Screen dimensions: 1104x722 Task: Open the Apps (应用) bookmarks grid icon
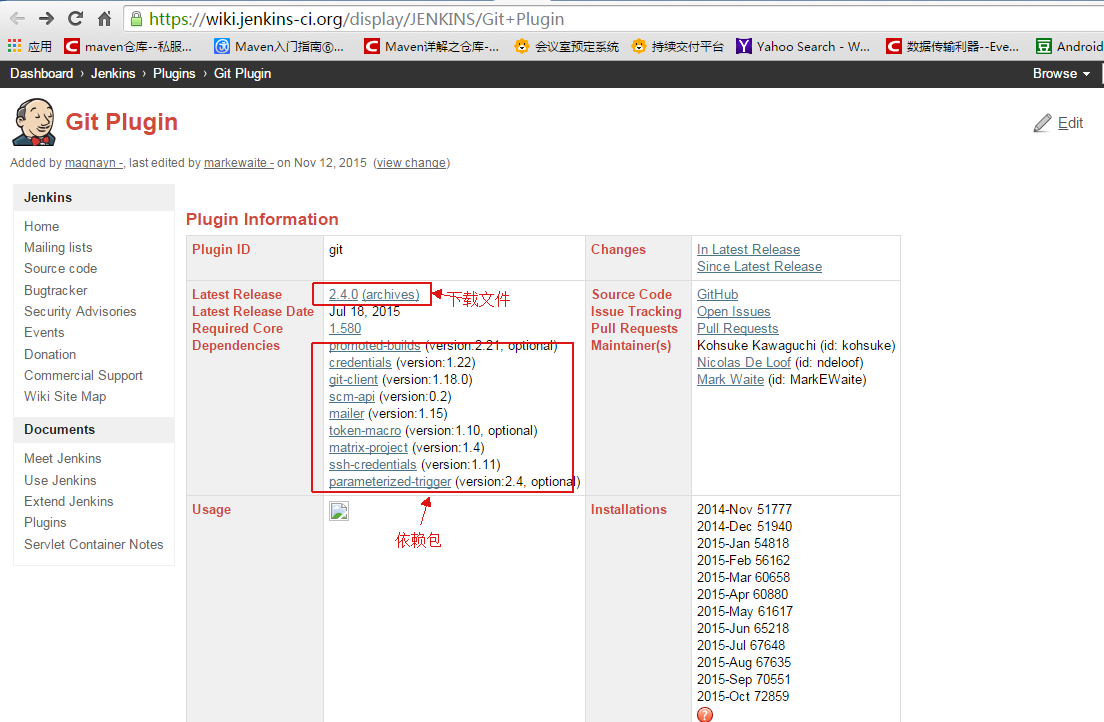15,46
